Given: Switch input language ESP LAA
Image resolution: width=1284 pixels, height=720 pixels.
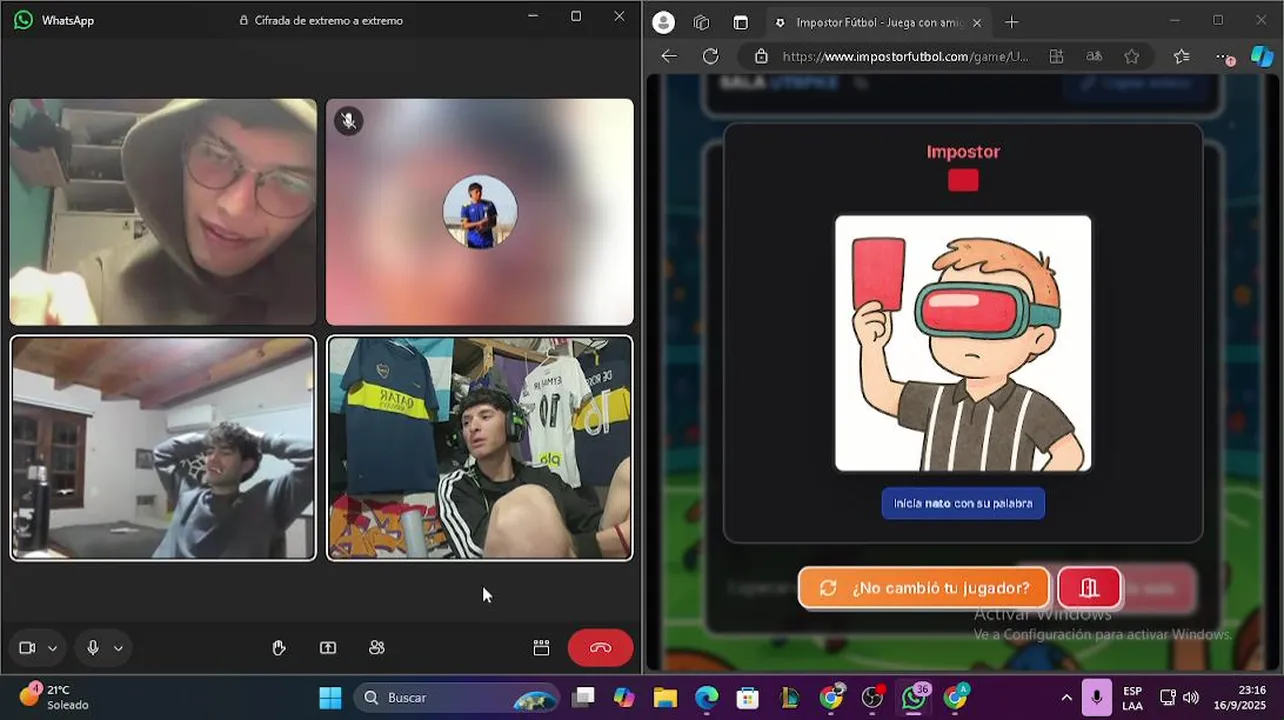Looking at the screenshot, I should [1132, 698].
